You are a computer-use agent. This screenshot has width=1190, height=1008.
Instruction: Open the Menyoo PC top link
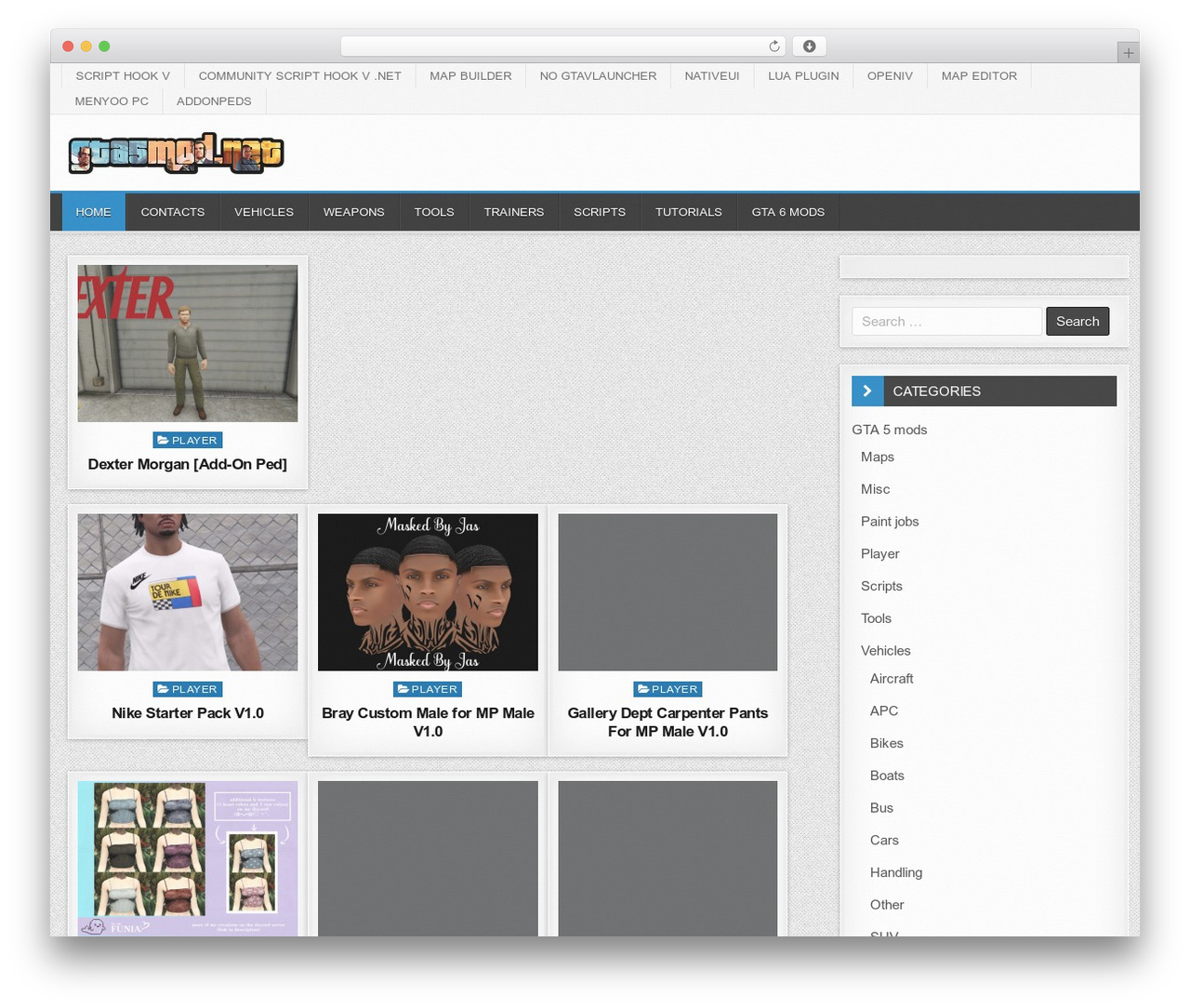(112, 101)
